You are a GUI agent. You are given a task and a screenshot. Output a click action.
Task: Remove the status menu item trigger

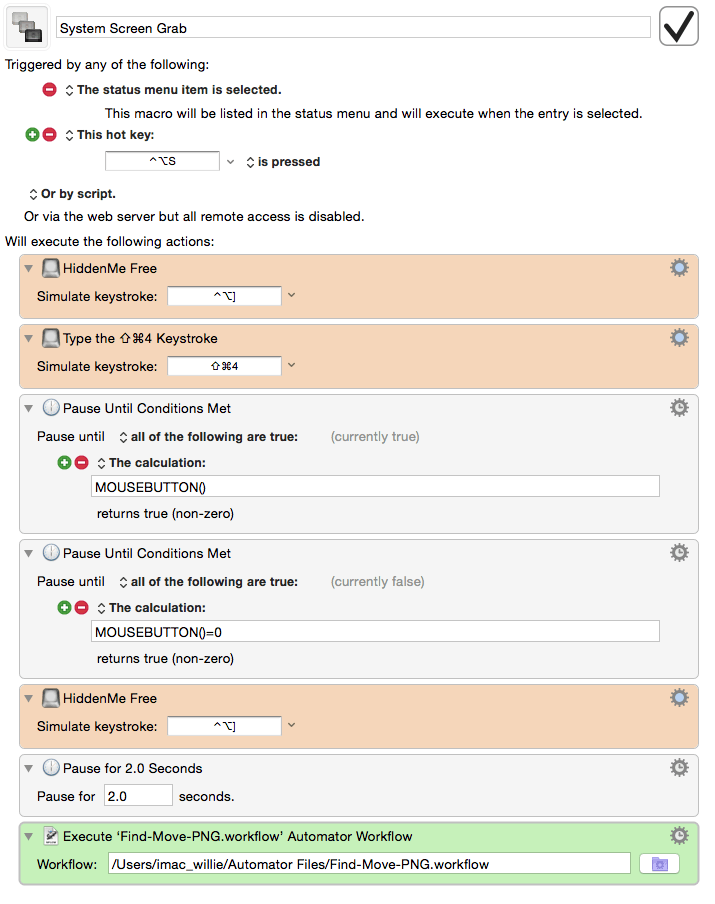(x=50, y=89)
